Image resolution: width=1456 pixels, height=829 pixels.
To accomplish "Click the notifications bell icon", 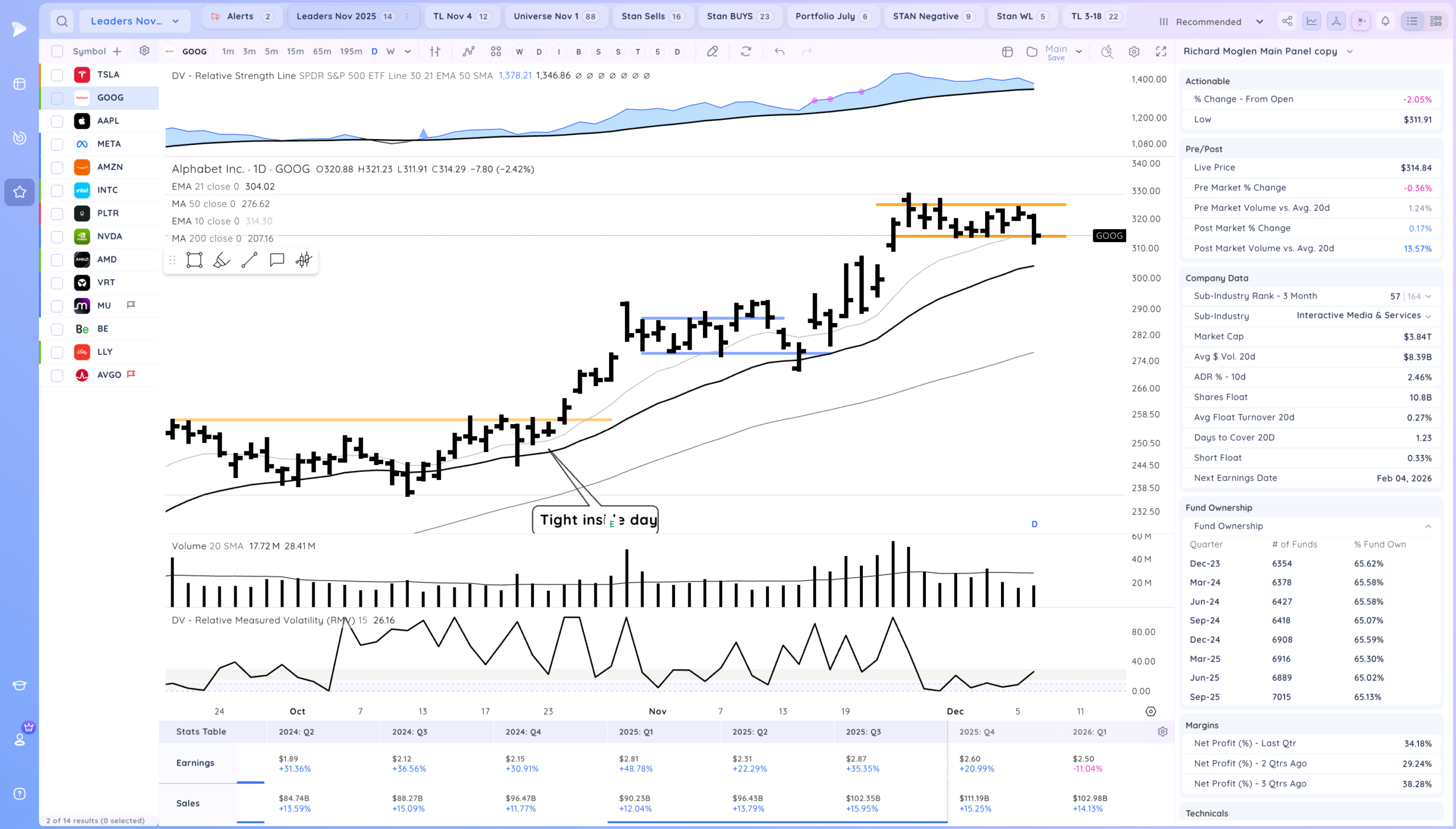I will (1385, 22).
